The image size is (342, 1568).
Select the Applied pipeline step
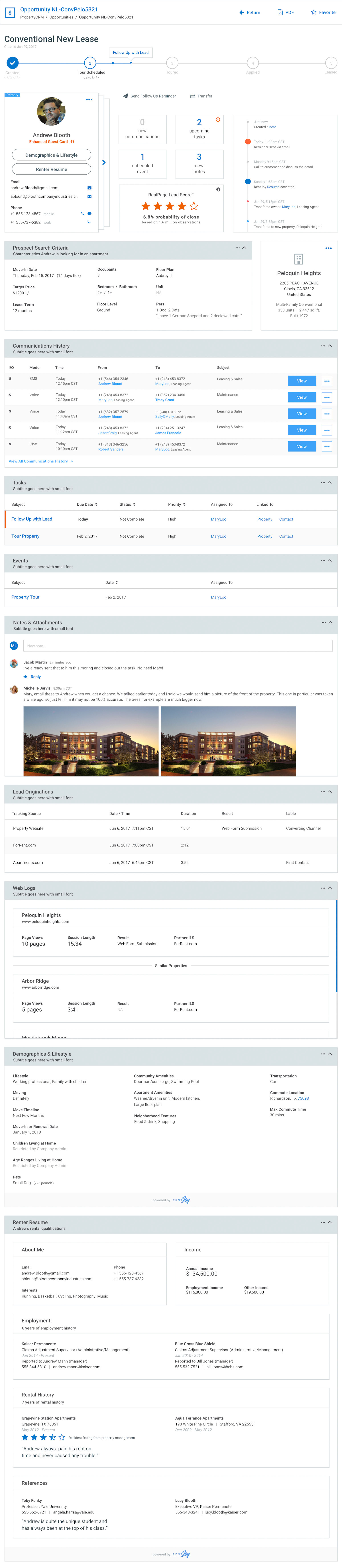click(252, 63)
